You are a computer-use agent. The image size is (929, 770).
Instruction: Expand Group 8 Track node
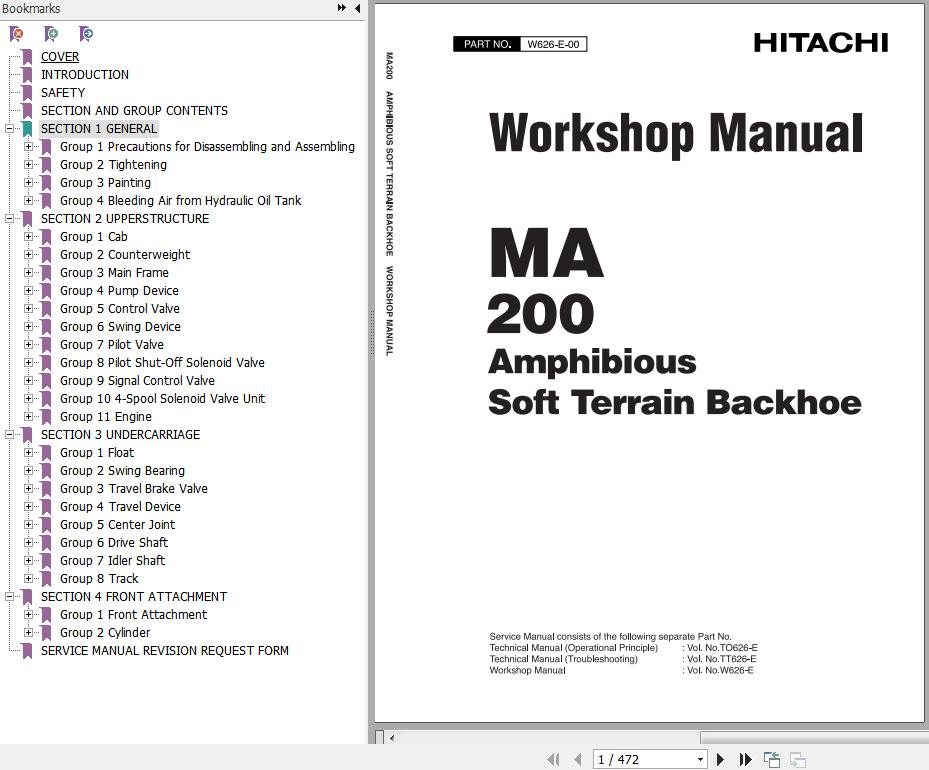(x=28, y=579)
